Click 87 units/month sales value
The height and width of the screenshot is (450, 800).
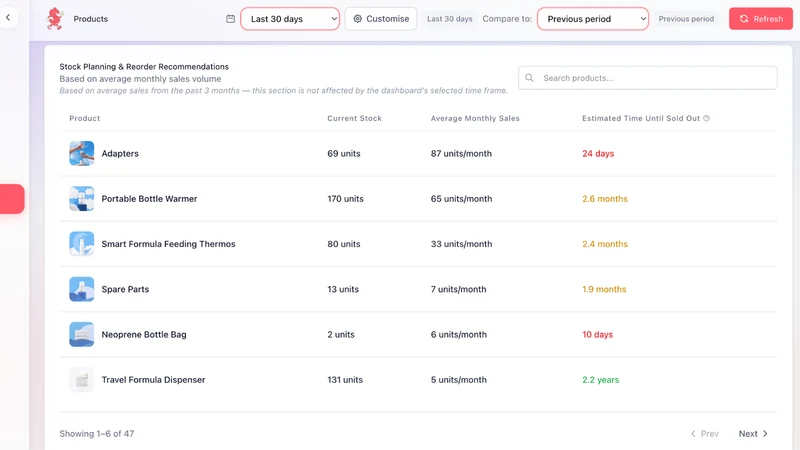click(461, 154)
